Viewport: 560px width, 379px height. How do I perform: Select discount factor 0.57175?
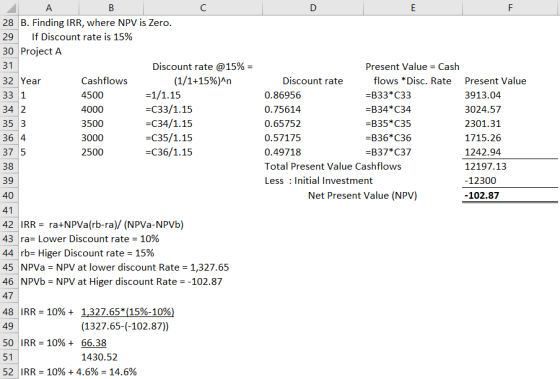(x=282, y=138)
